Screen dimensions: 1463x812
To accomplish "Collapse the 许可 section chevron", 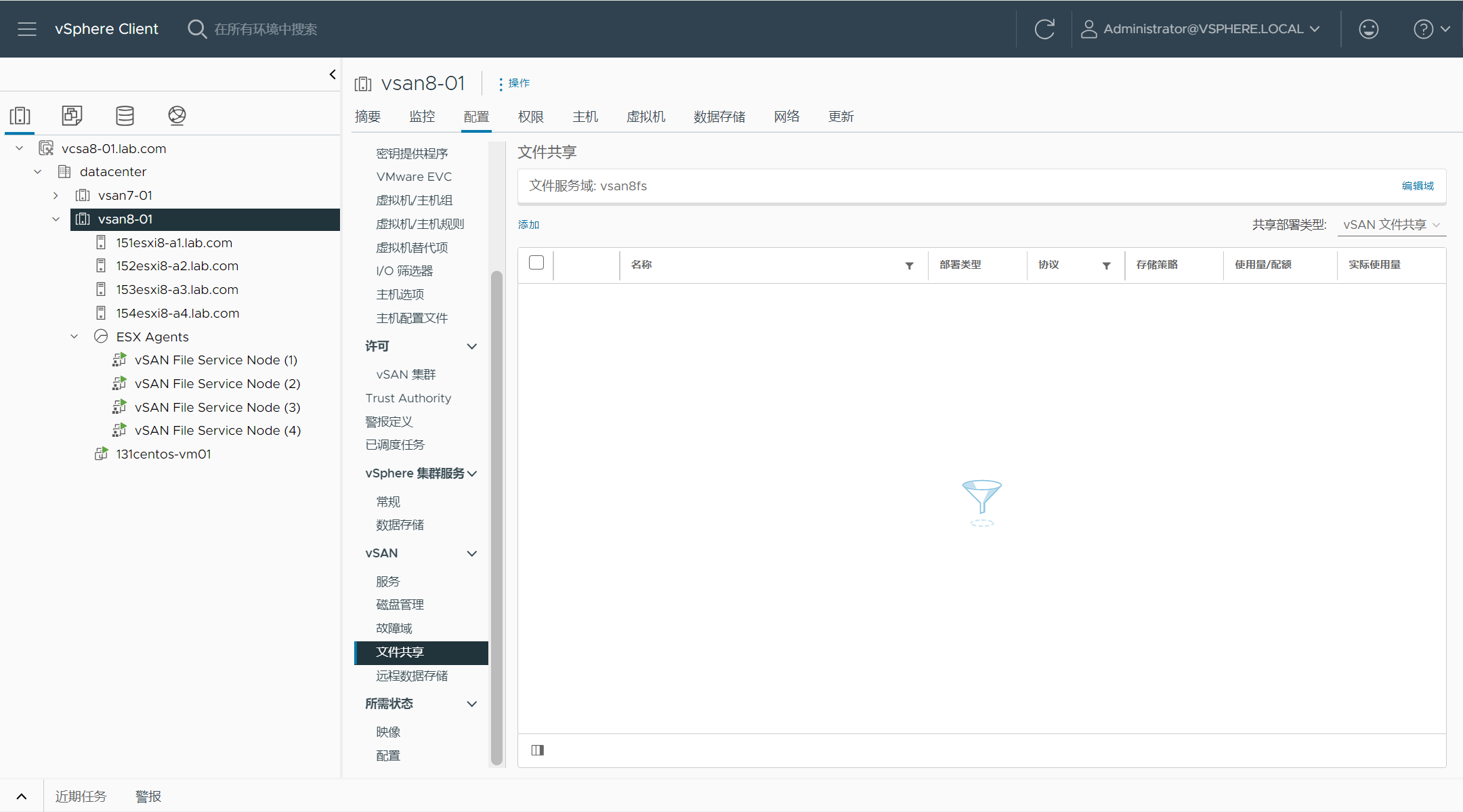I will pyautogui.click(x=472, y=346).
